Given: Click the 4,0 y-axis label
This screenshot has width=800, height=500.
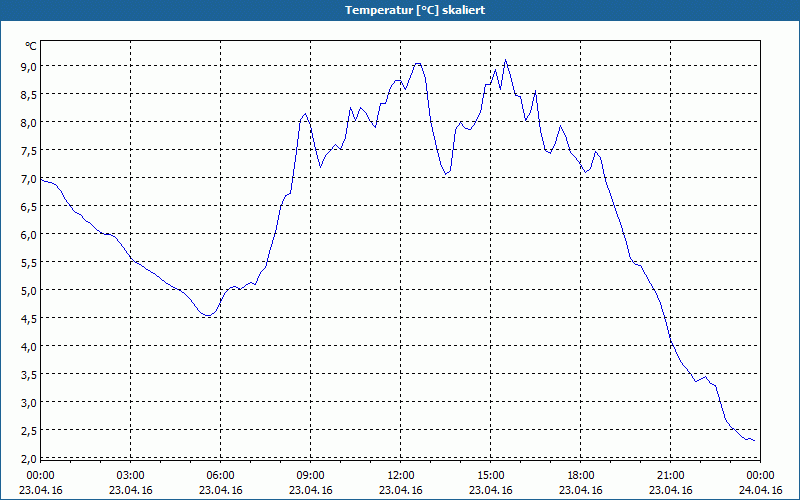Looking at the screenshot, I should tap(29, 347).
